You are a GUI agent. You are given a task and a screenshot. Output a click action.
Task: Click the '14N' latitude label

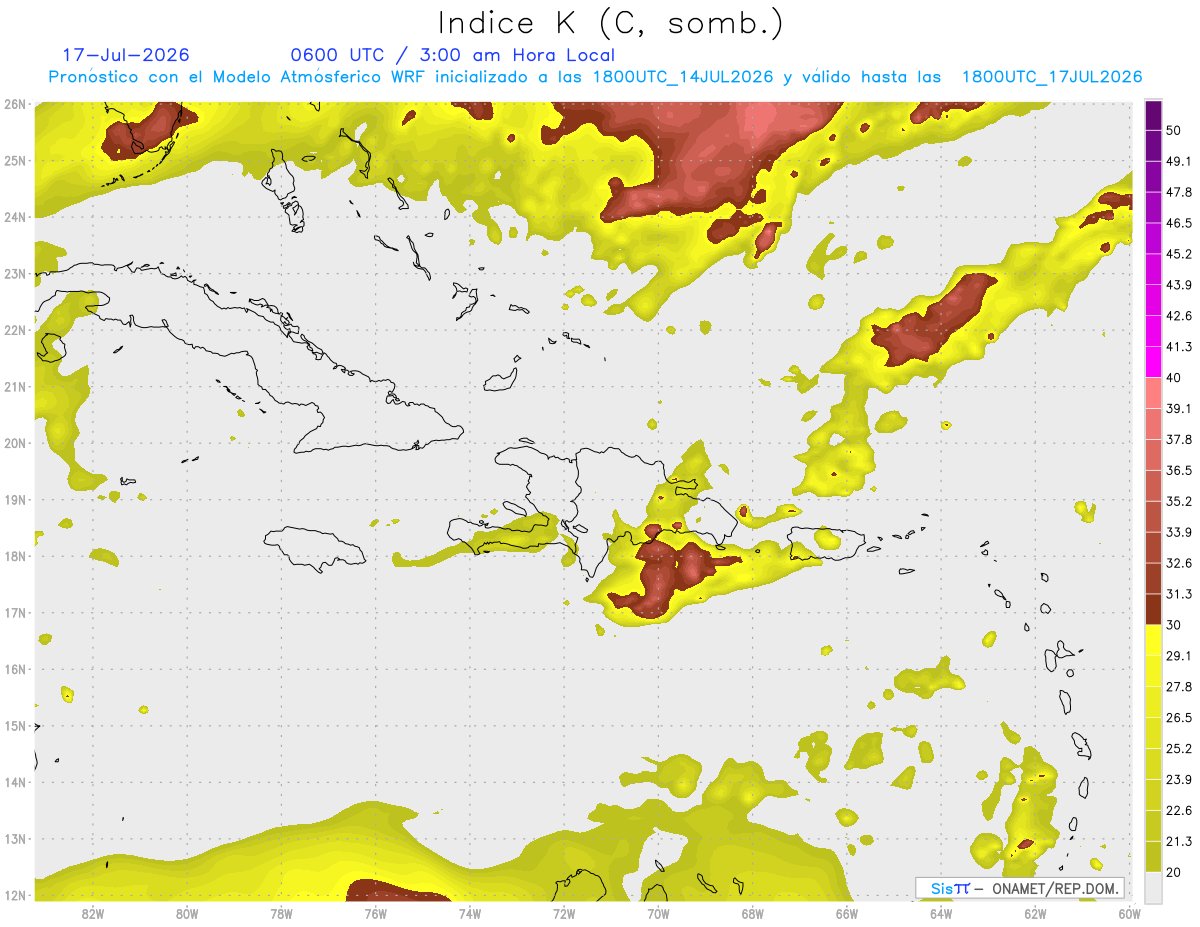15,782
